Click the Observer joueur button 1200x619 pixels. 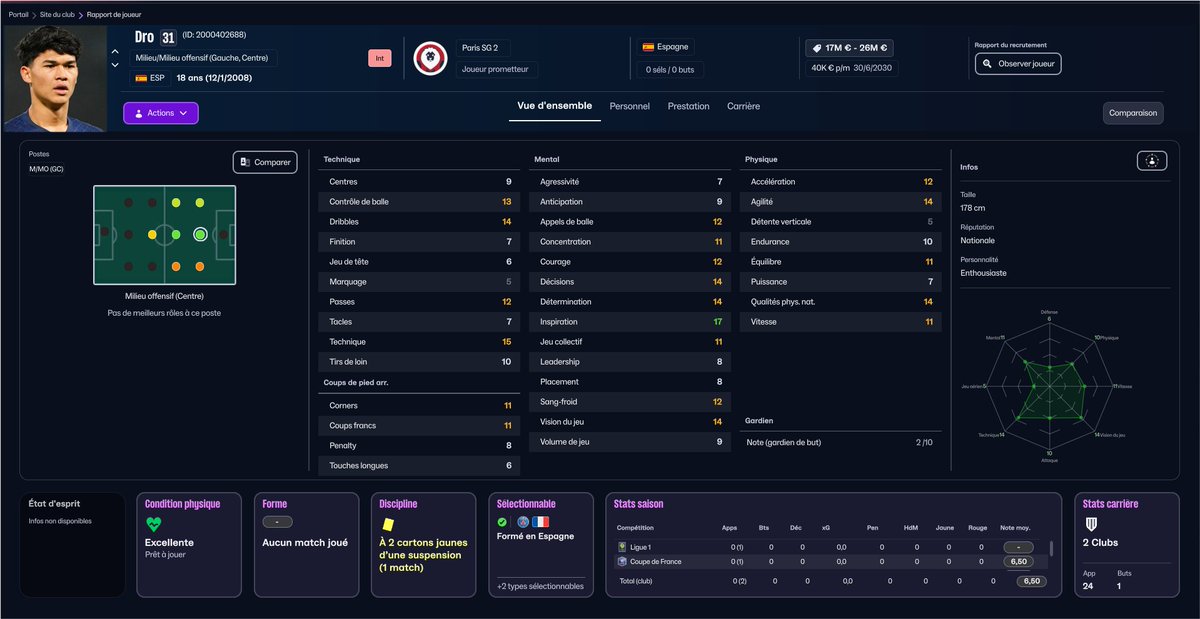click(1018, 63)
